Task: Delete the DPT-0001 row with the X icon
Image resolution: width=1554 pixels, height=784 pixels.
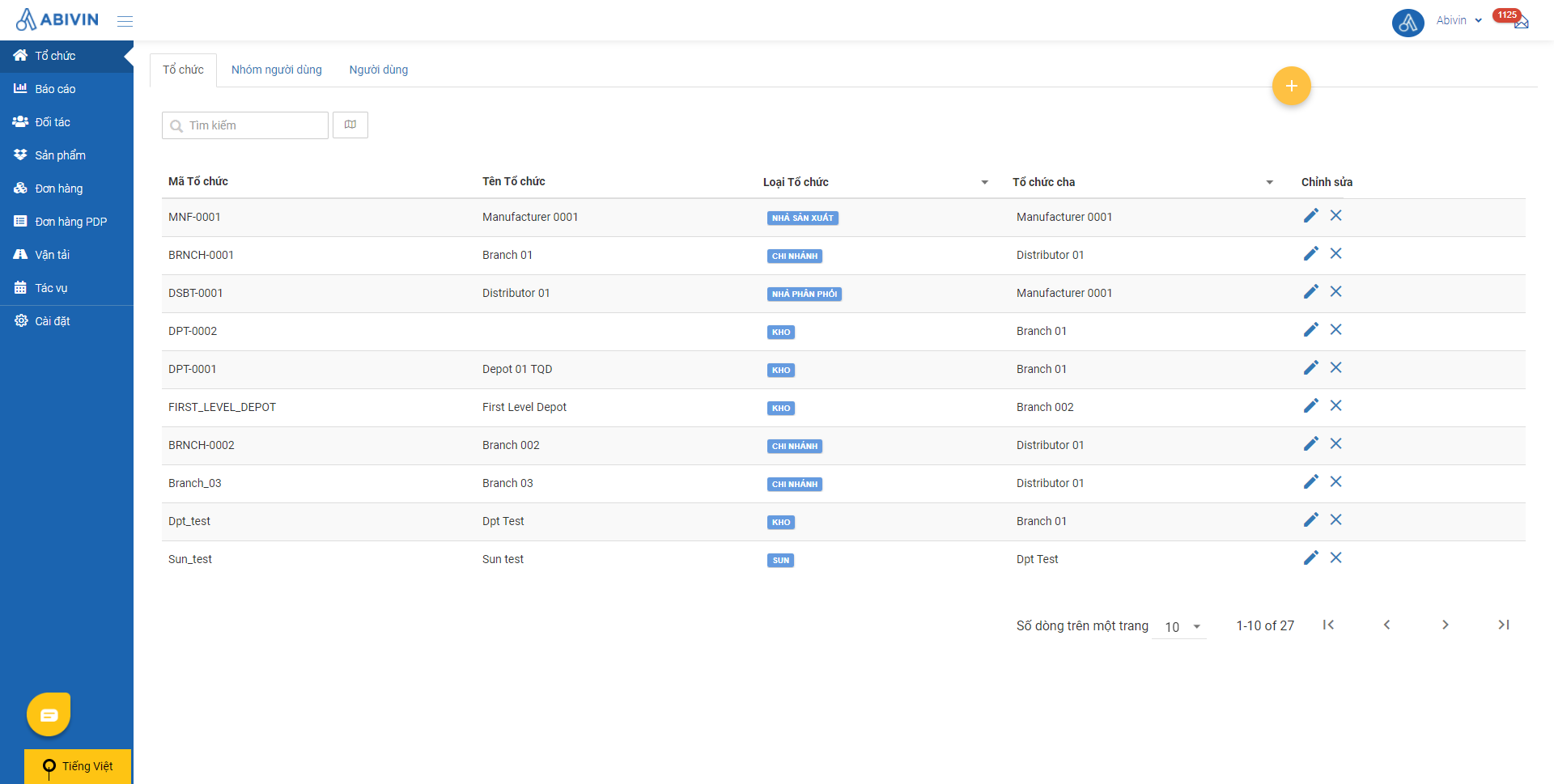Action: [x=1336, y=367]
